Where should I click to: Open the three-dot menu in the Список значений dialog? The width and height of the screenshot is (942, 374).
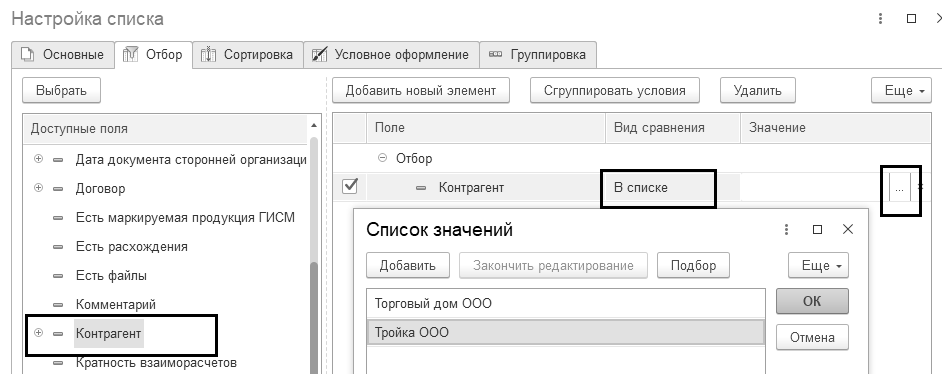tap(786, 229)
